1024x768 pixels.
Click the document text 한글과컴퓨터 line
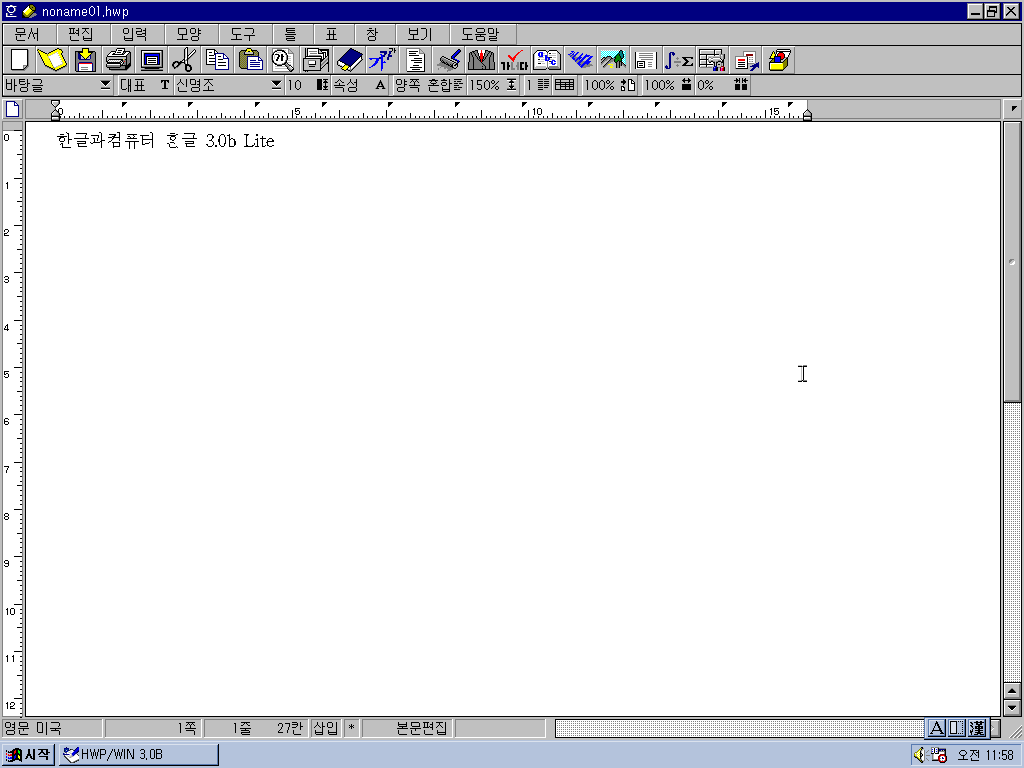tap(166, 141)
